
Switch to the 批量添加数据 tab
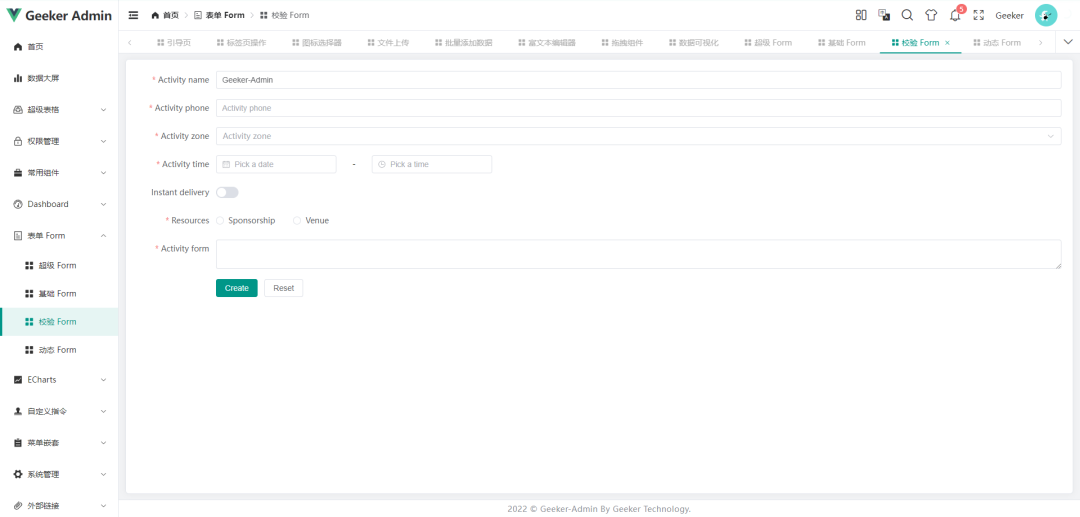pos(464,43)
